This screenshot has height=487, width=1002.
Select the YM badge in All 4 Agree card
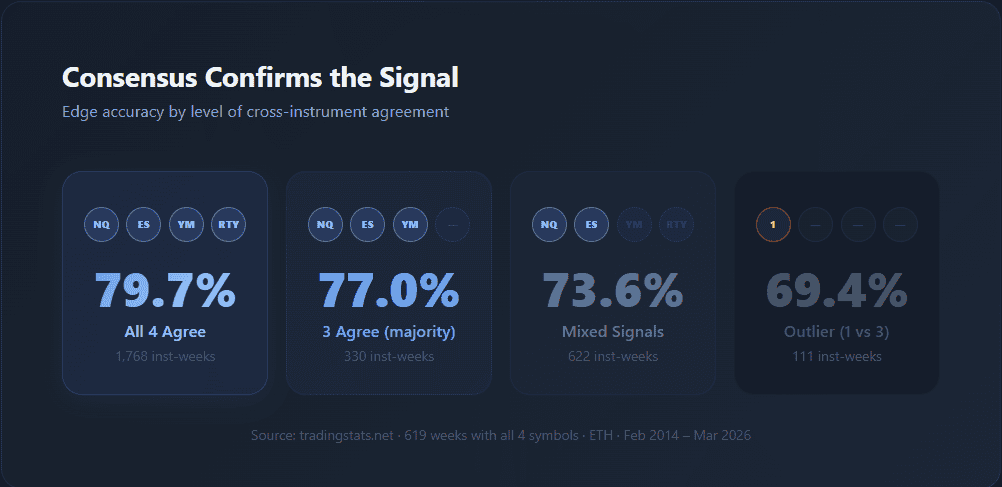click(x=186, y=224)
